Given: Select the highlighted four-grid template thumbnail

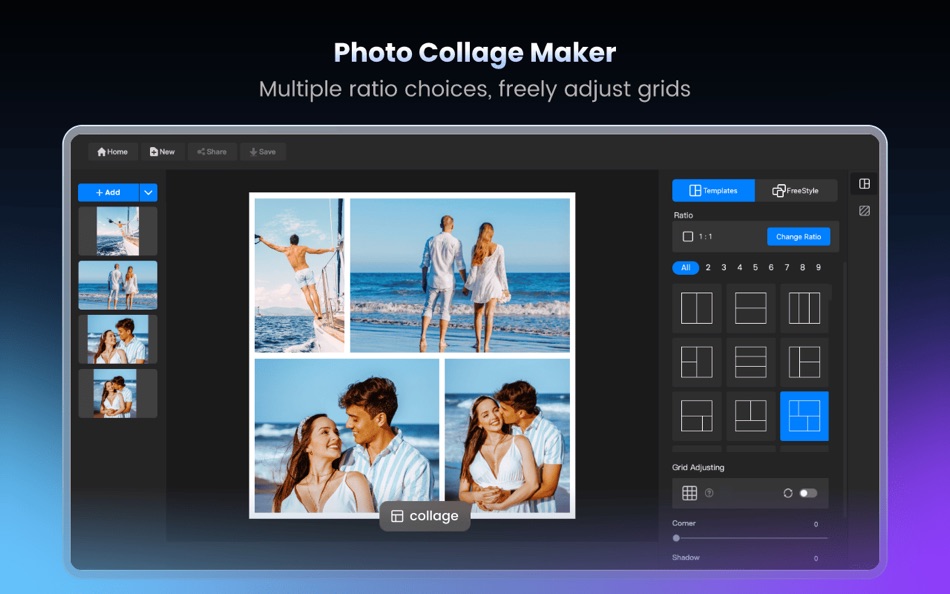Looking at the screenshot, I should click(x=804, y=417).
